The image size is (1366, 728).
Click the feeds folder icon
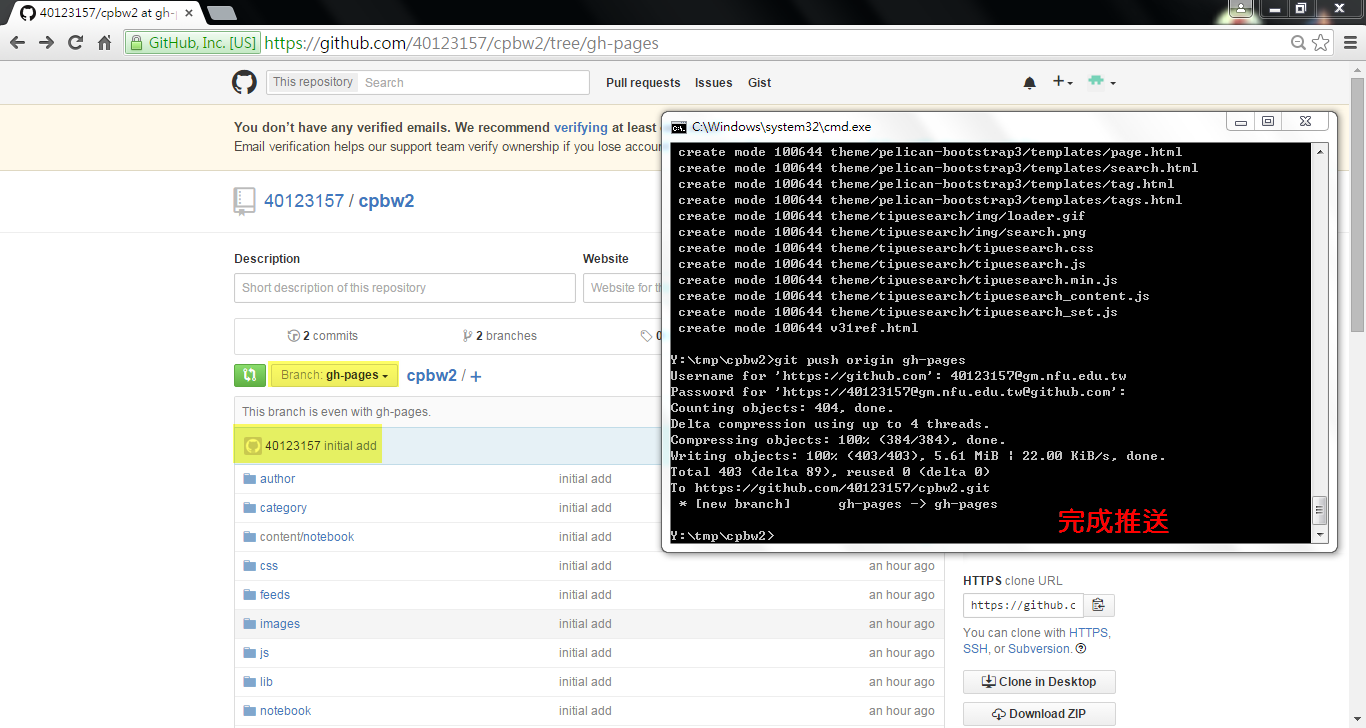[x=249, y=595]
